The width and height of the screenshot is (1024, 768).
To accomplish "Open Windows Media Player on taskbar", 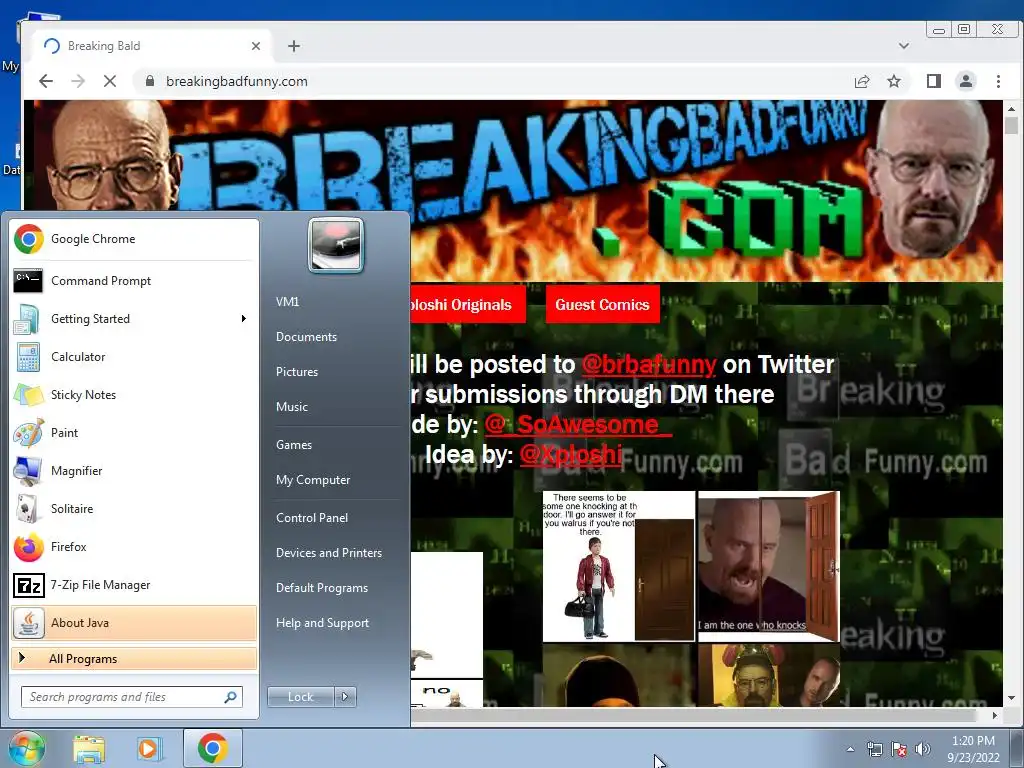I will pyautogui.click(x=149, y=748).
